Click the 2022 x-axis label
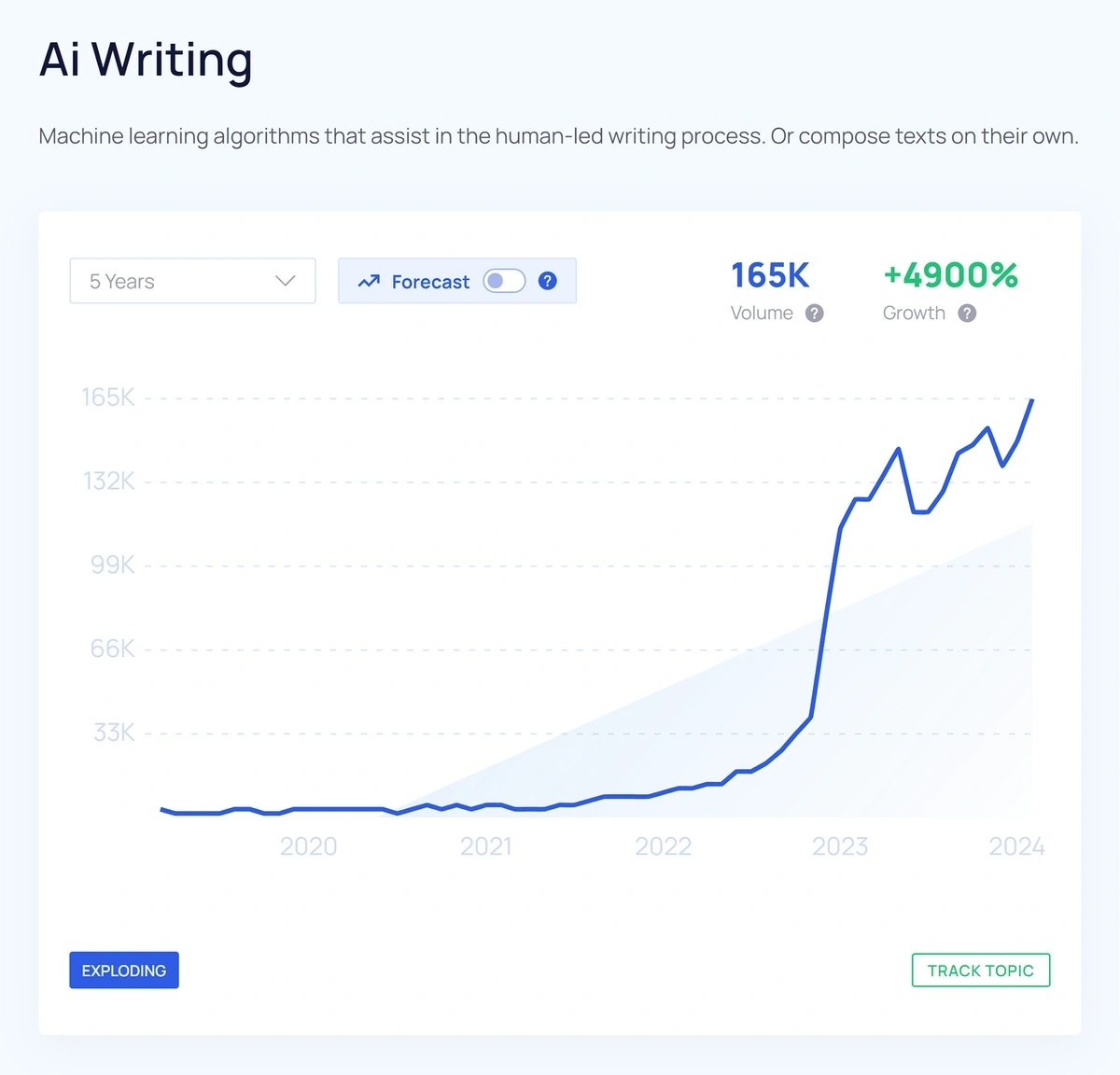This screenshot has height=1075, width=1120. coord(663,846)
